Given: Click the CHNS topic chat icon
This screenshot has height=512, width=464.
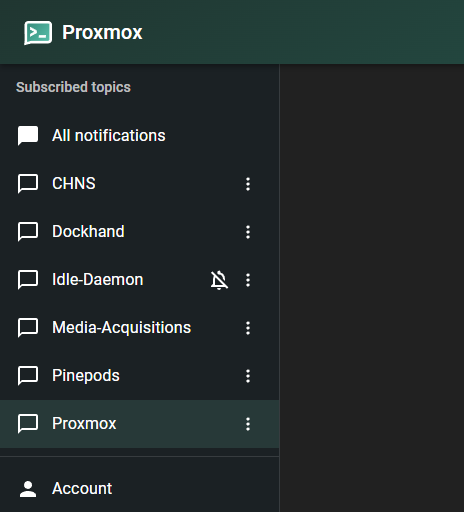Looking at the screenshot, I should 28,184.
